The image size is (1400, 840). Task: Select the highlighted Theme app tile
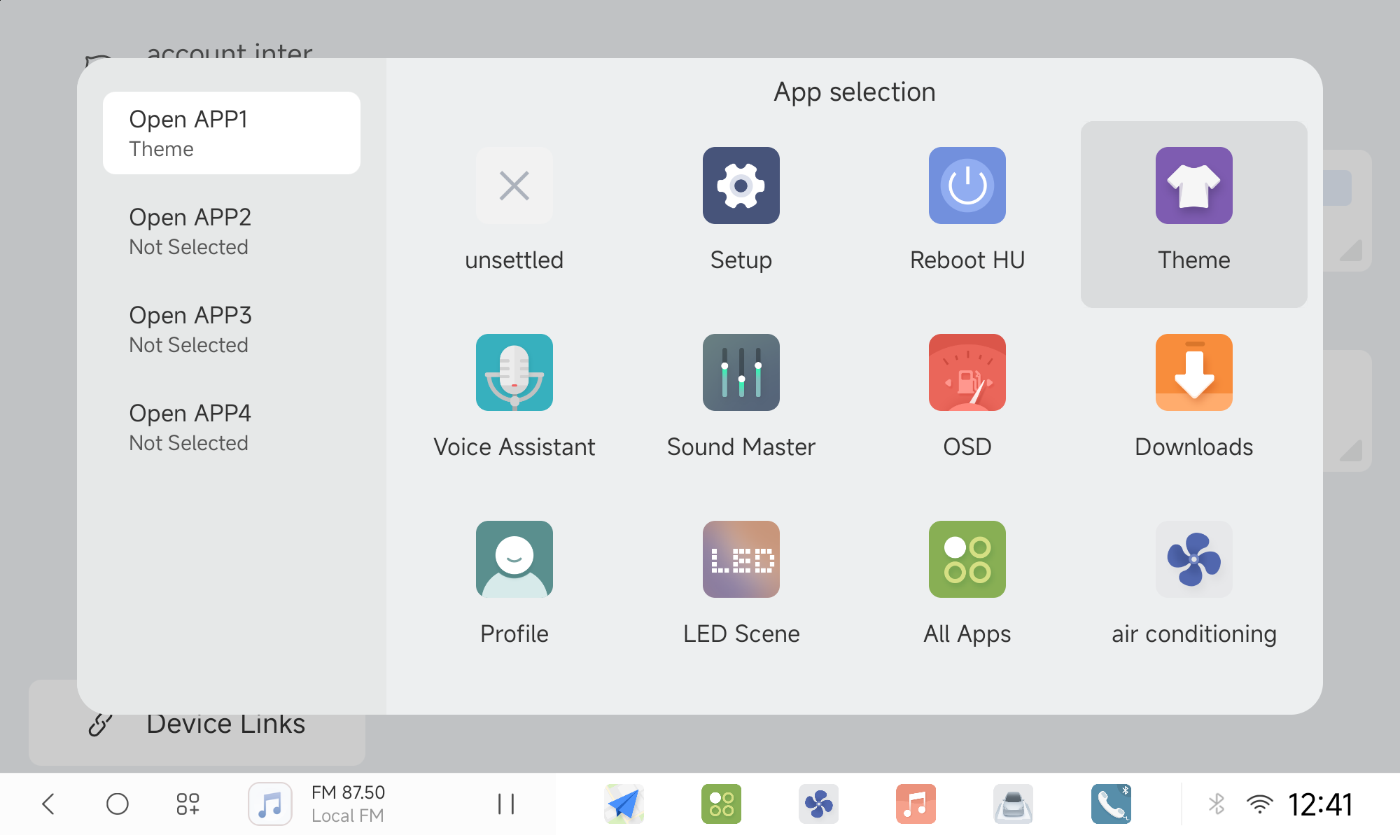point(1193,213)
